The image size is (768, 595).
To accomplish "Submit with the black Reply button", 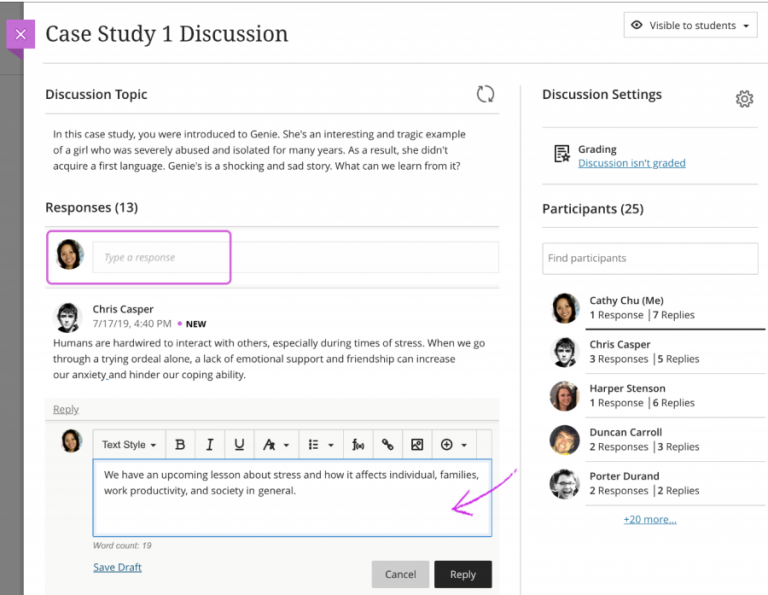I will click(x=463, y=574).
